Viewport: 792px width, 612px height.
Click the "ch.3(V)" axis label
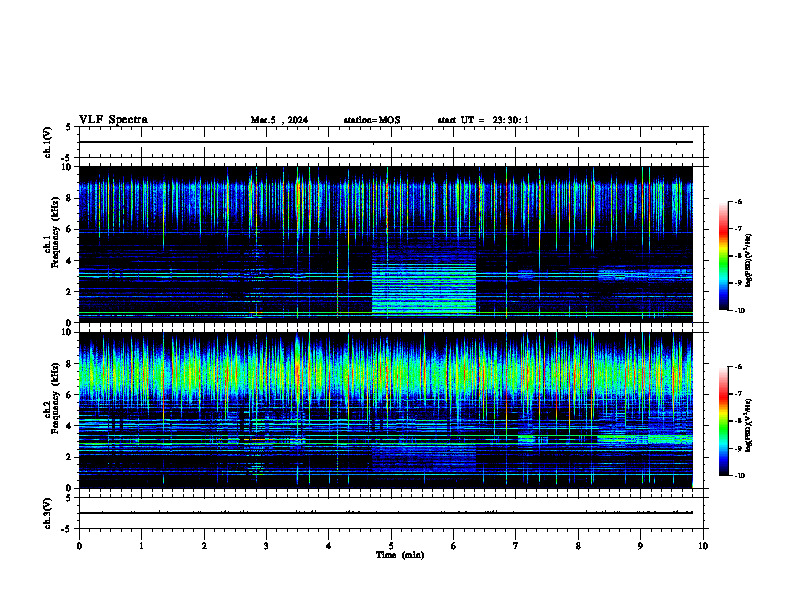tap(48, 513)
